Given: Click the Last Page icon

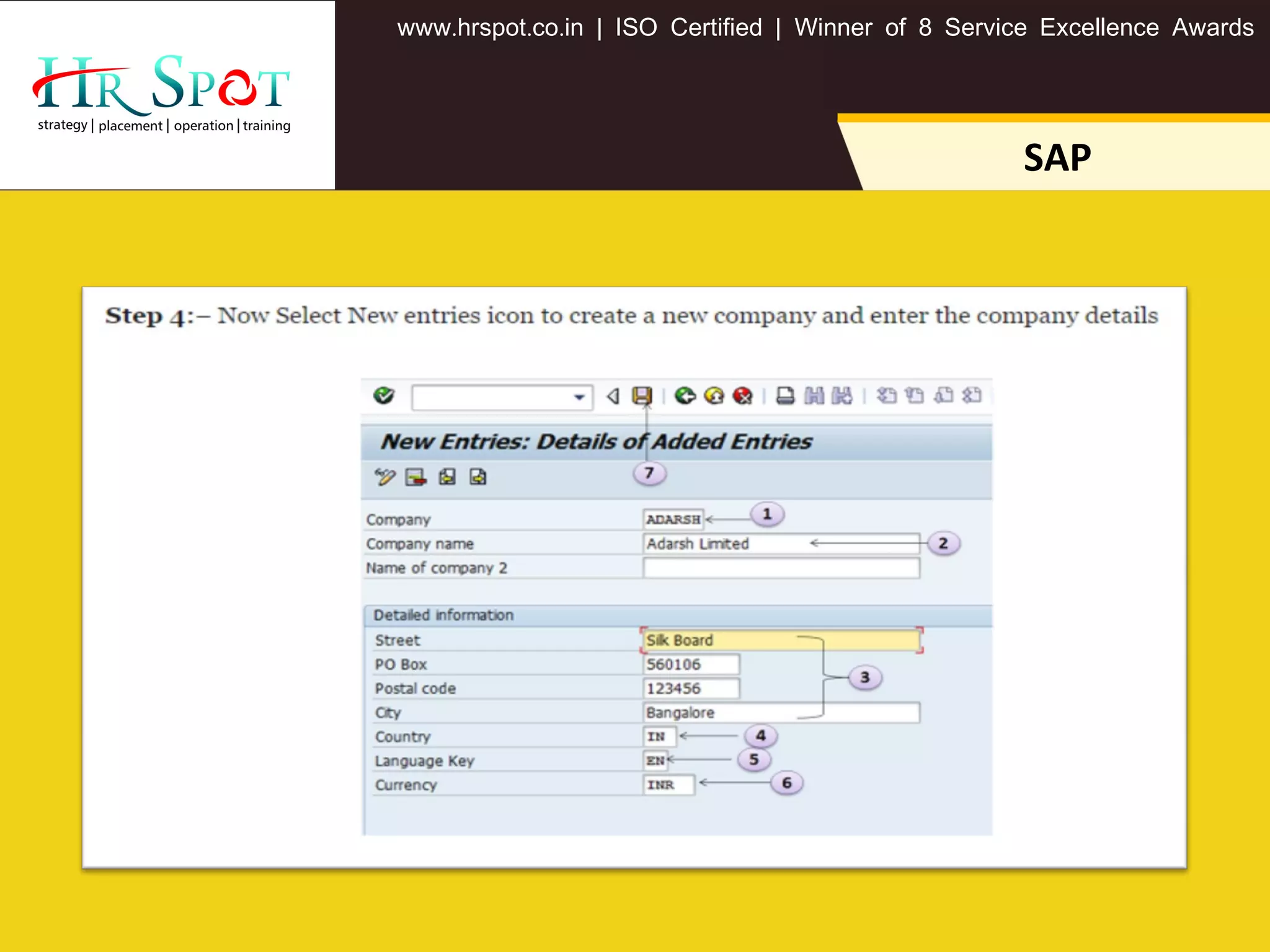Looking at the screenshot, I should [972, 395].
